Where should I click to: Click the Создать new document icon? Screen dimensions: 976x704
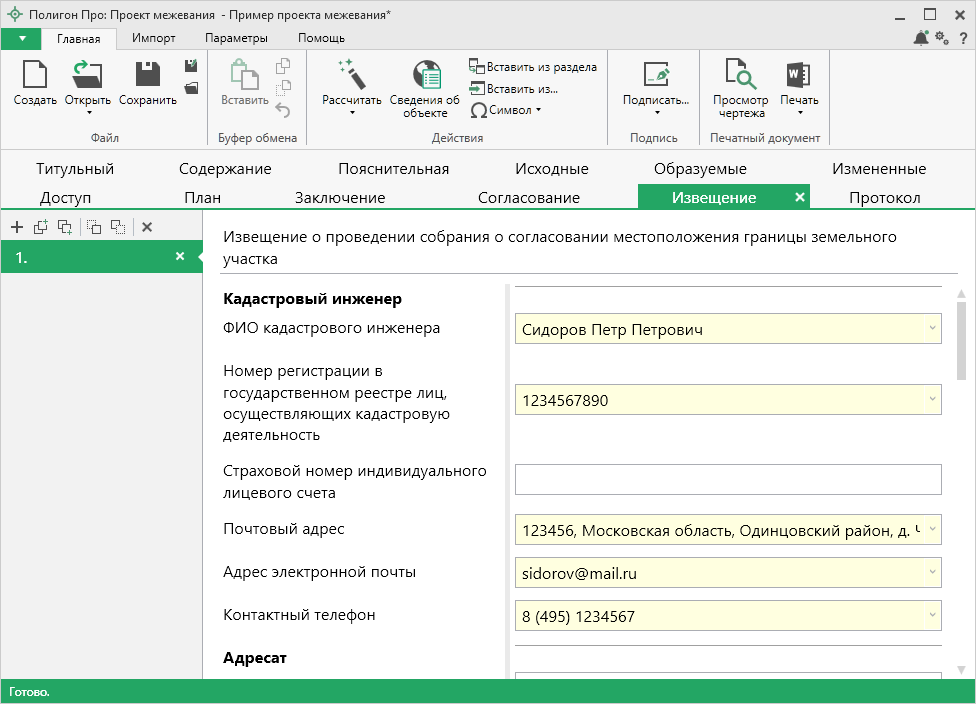coord(35,76)
